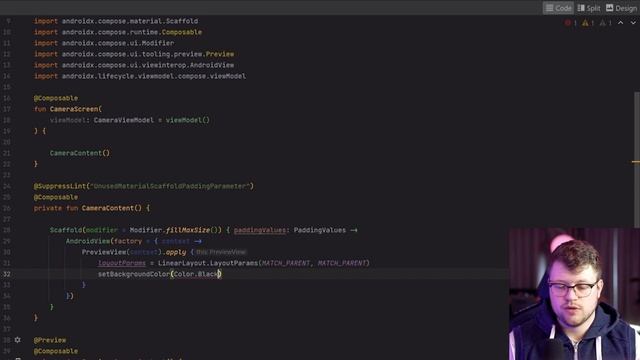This screenshot has height=360, width=640.
Task: Click the yellow marker on scrollbar stripe
Action: click(636, 162)
